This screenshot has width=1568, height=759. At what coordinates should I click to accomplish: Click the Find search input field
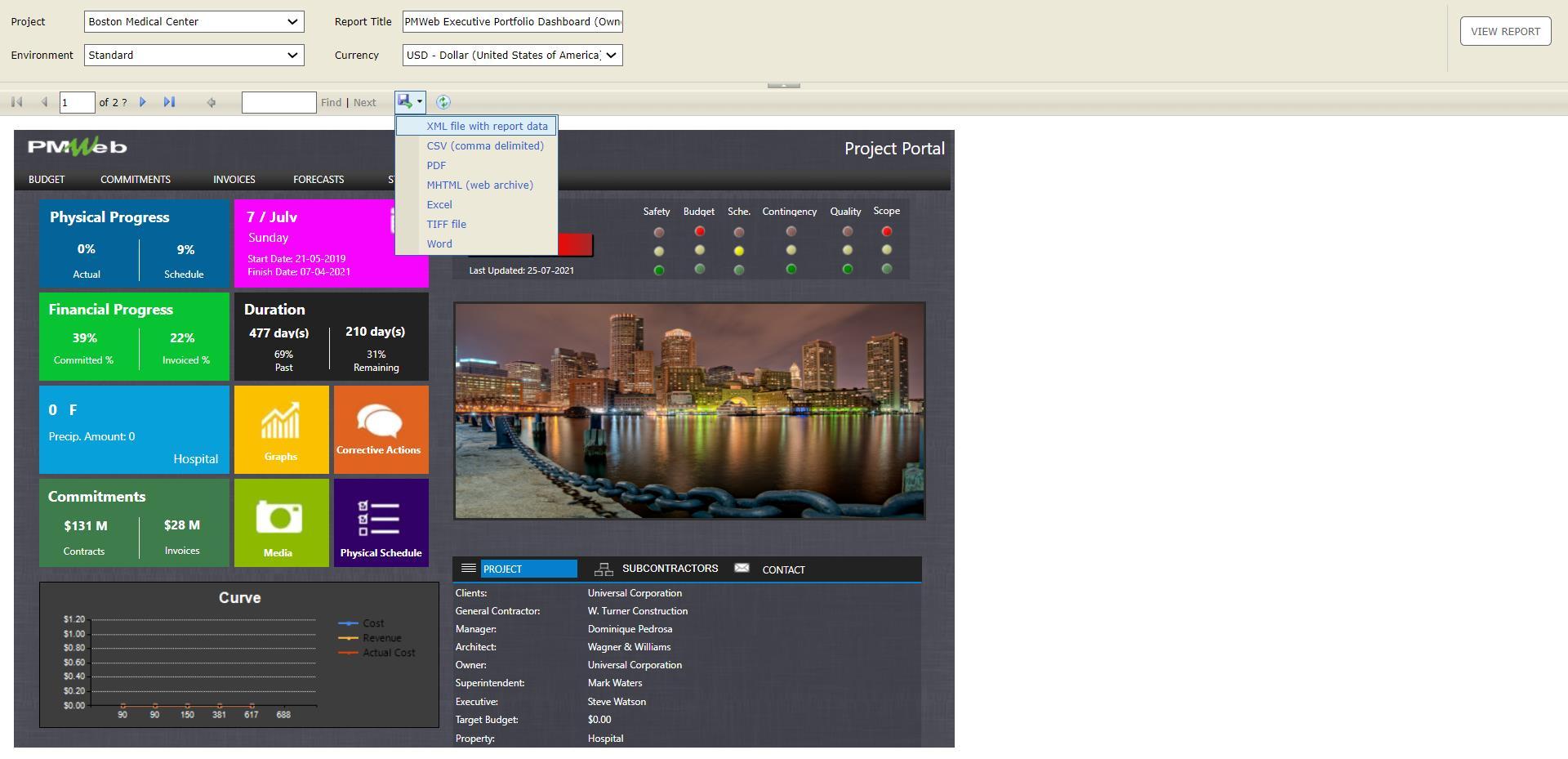(x=278, y=101)
